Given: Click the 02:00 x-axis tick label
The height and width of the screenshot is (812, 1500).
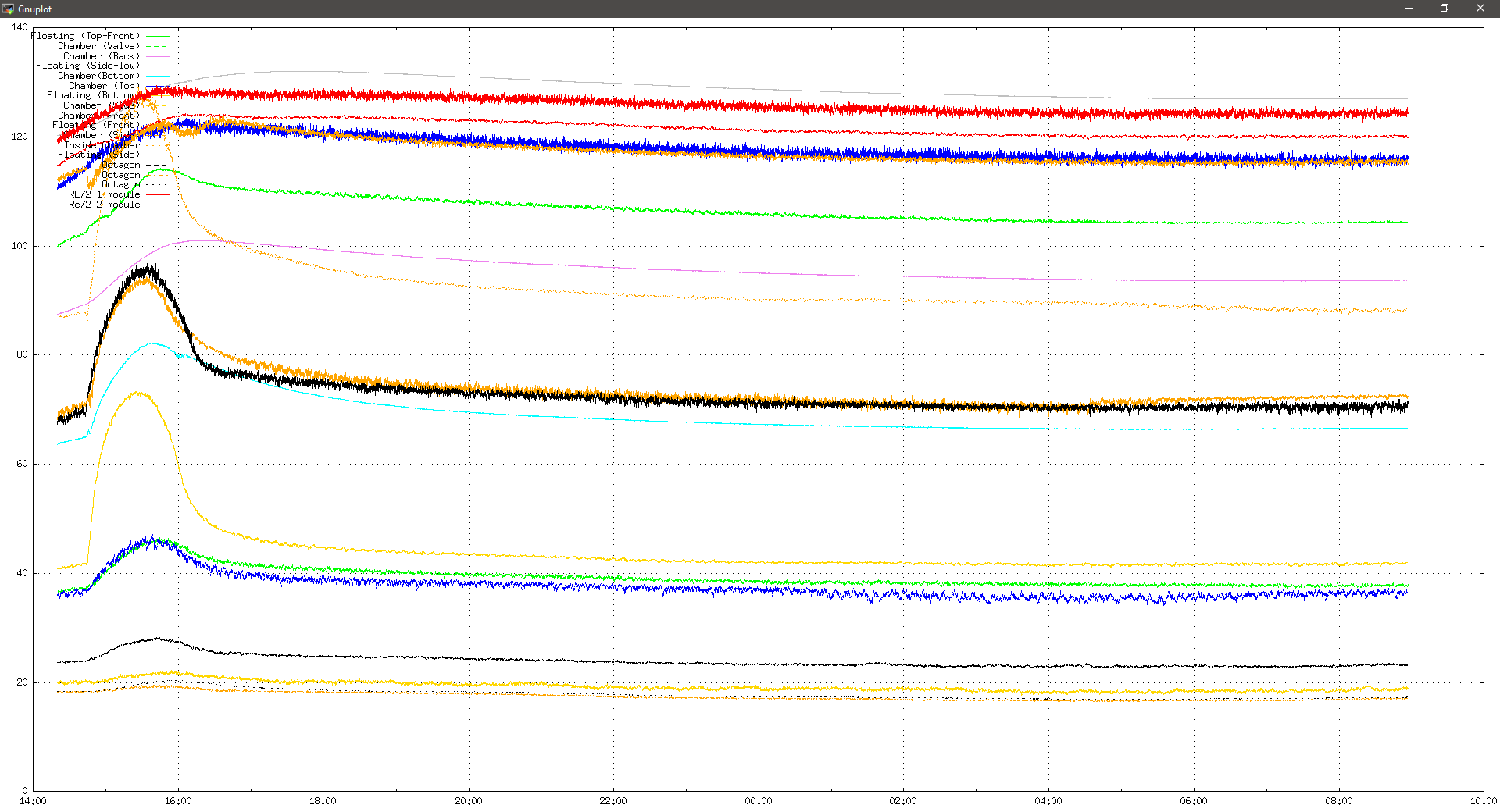Looking at the screenshot, I should point(903,801).
